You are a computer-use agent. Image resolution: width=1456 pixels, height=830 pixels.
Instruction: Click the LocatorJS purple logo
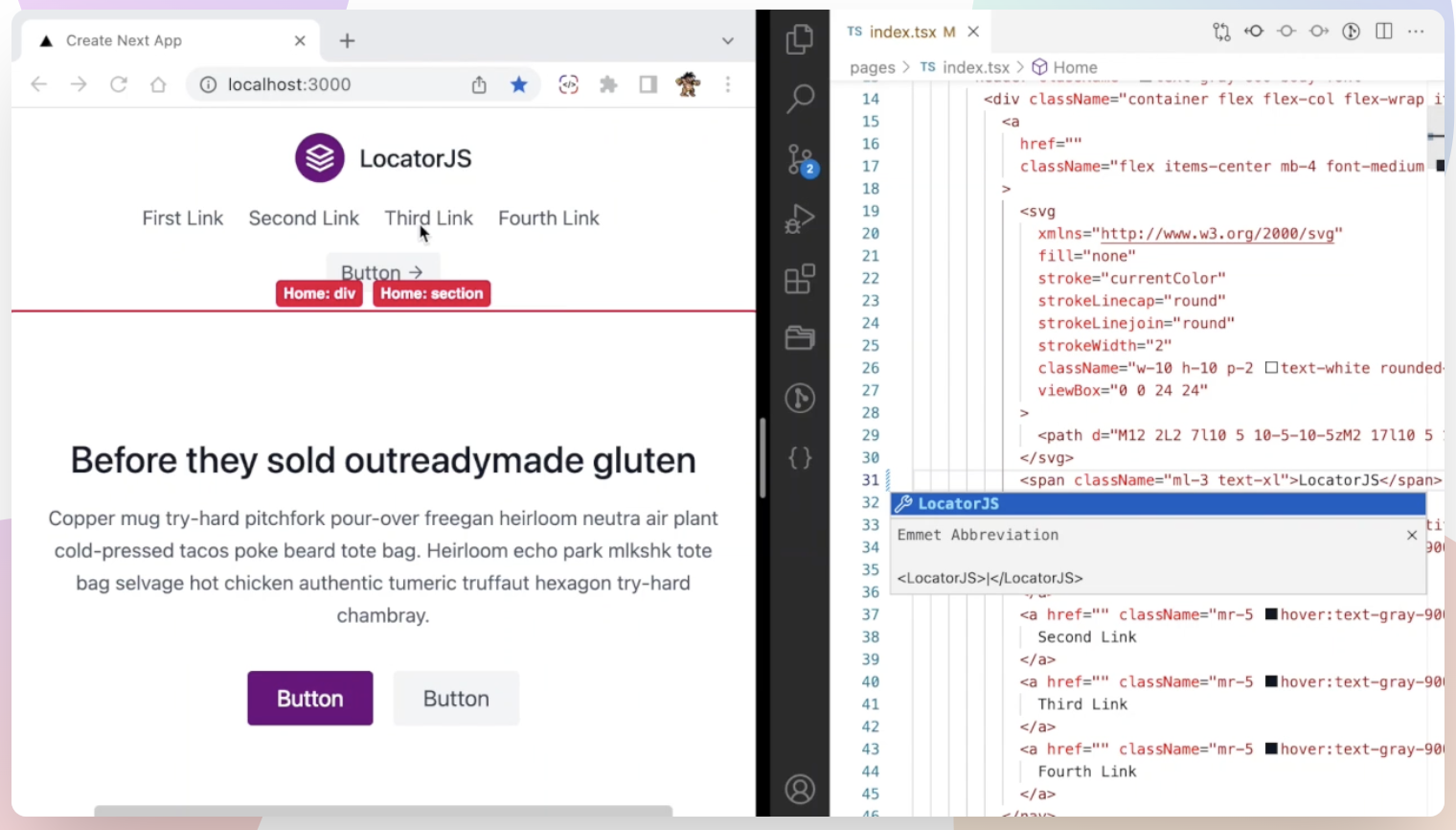pyautogui.click(x=320, y=158)
